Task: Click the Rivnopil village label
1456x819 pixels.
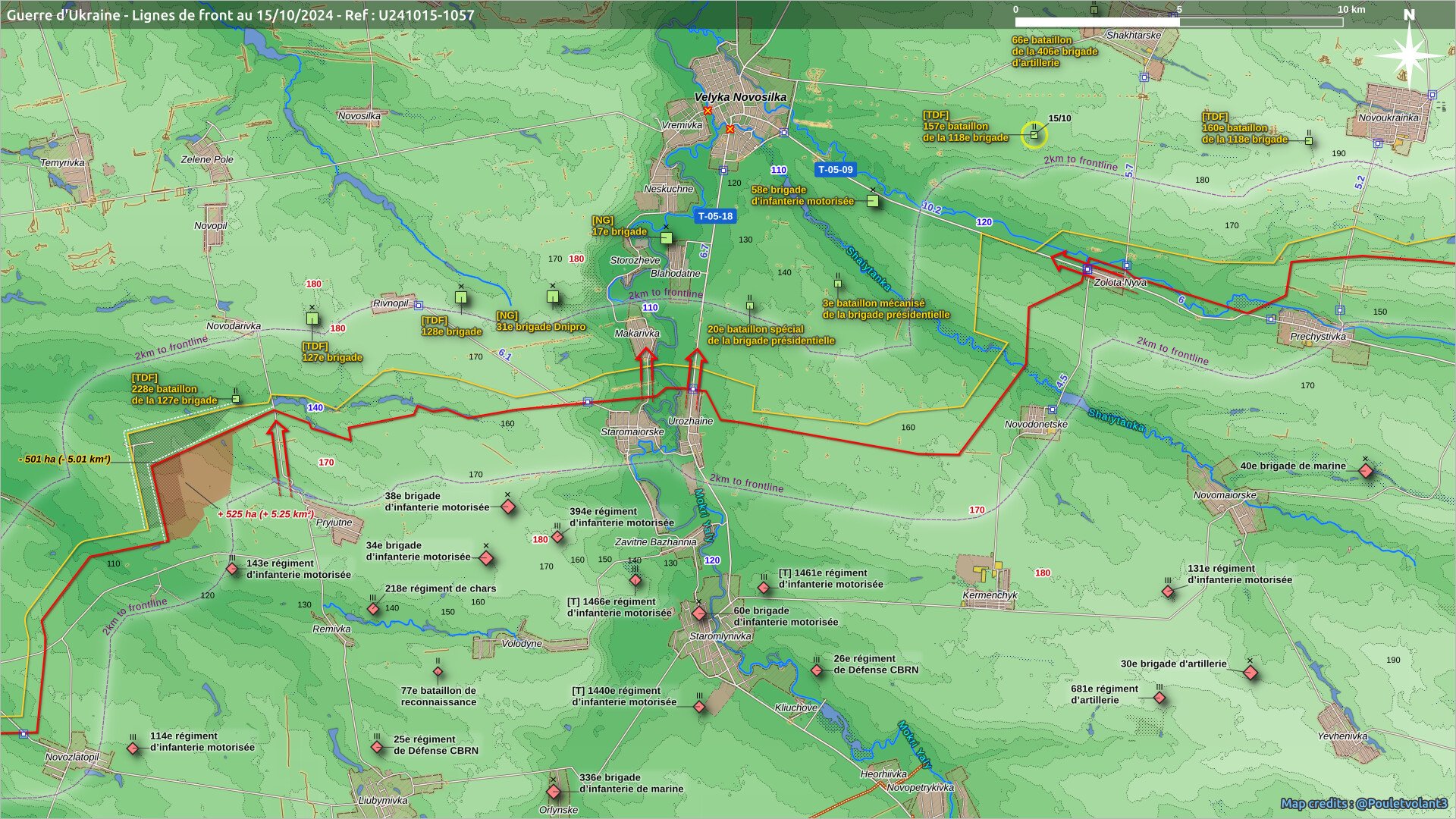Action: click(x=391, y=303)
